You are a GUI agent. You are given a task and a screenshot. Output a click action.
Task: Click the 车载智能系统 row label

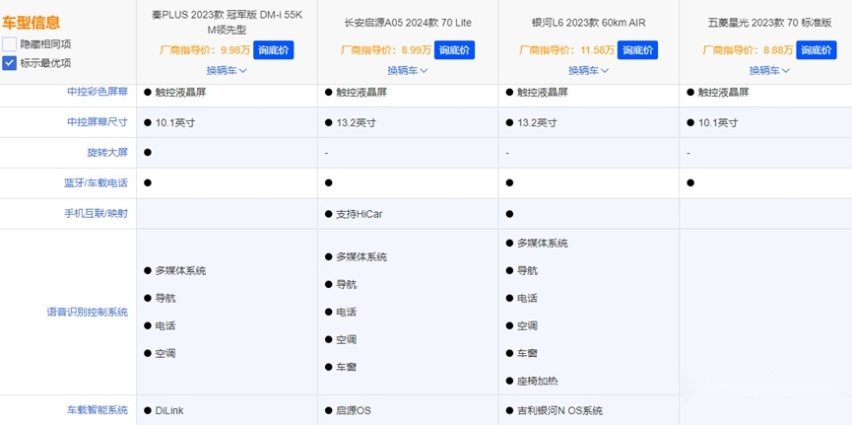tap(97, 409)
